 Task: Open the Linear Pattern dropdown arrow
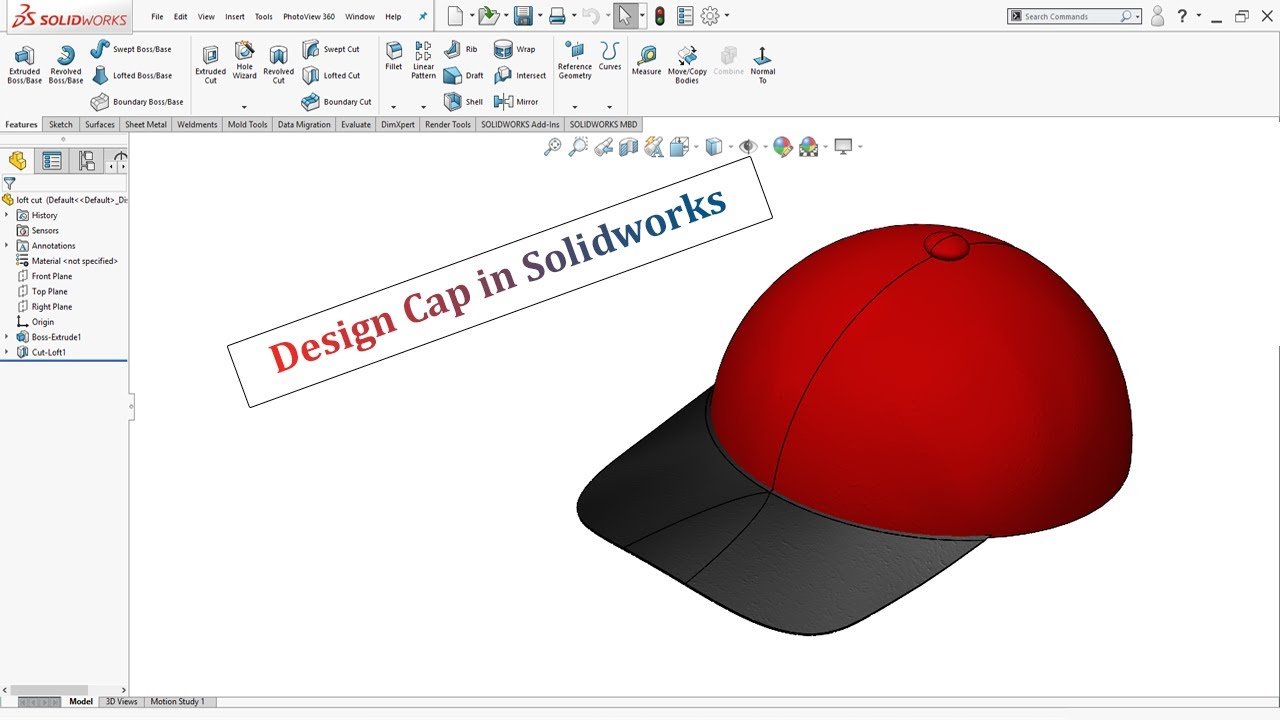(423, 107)
